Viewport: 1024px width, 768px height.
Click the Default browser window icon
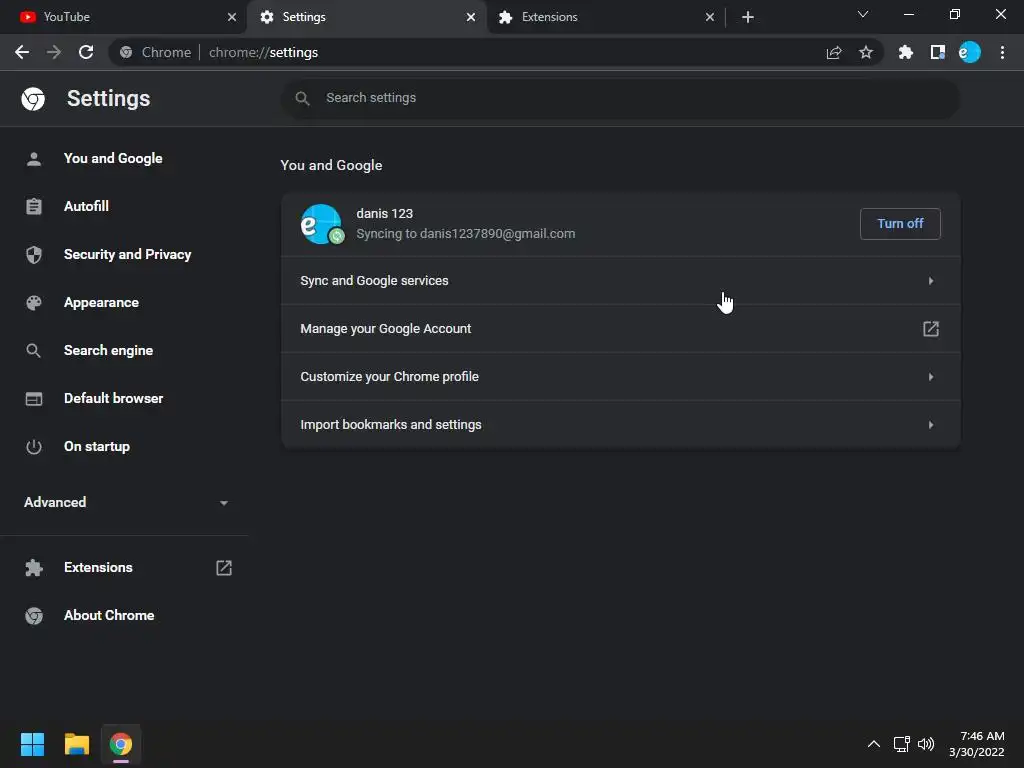34,398
